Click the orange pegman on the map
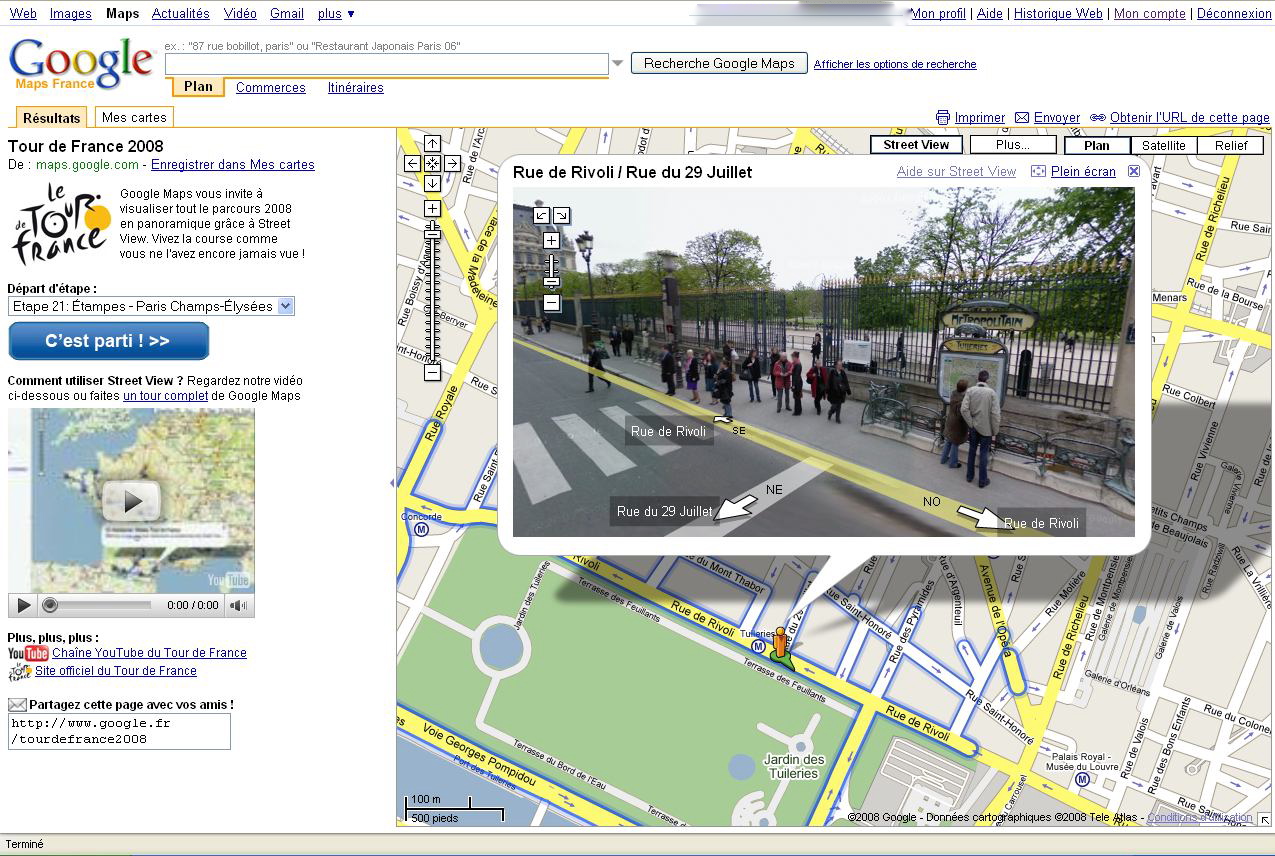 tap(781, 643)
